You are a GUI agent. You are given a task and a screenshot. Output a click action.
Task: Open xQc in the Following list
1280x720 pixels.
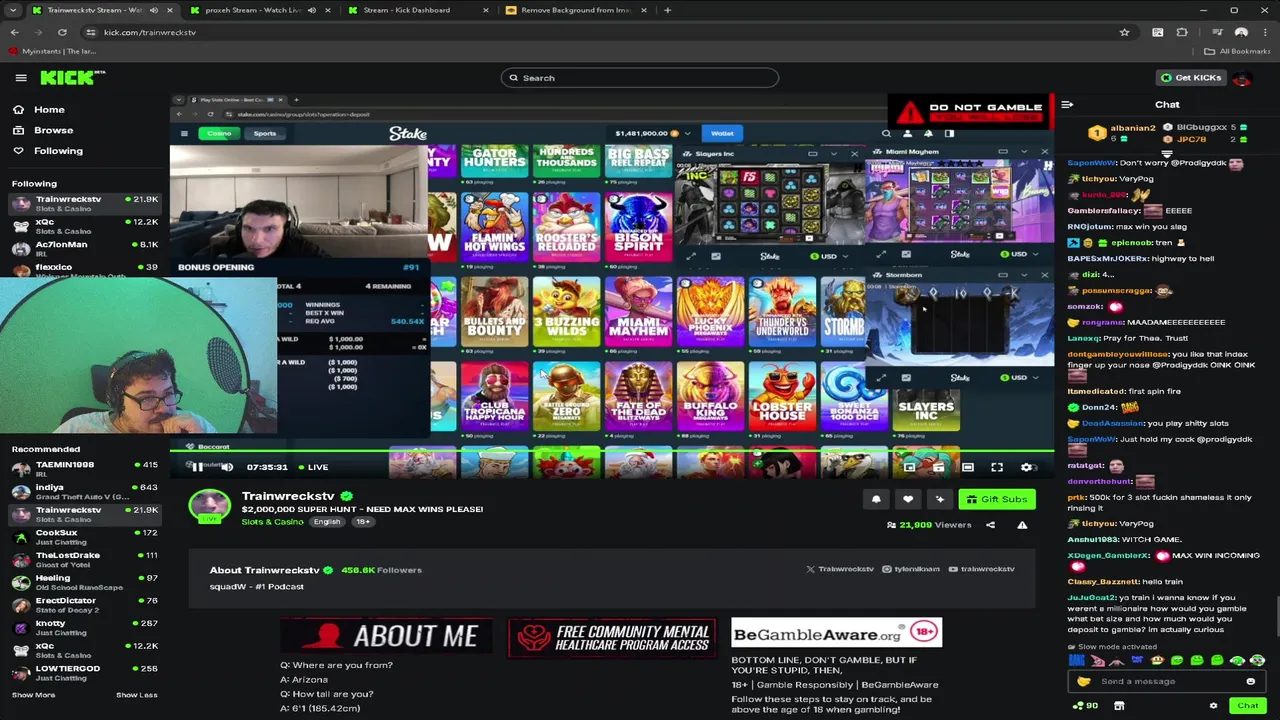[x=84, y=226]
